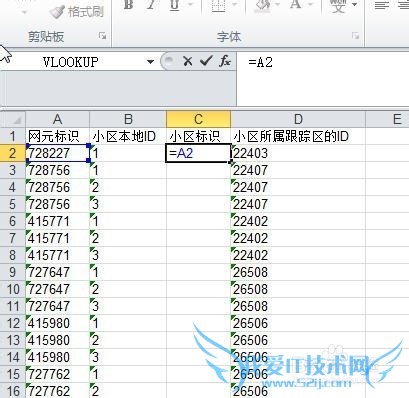Select row 9 header

point(13,272)
